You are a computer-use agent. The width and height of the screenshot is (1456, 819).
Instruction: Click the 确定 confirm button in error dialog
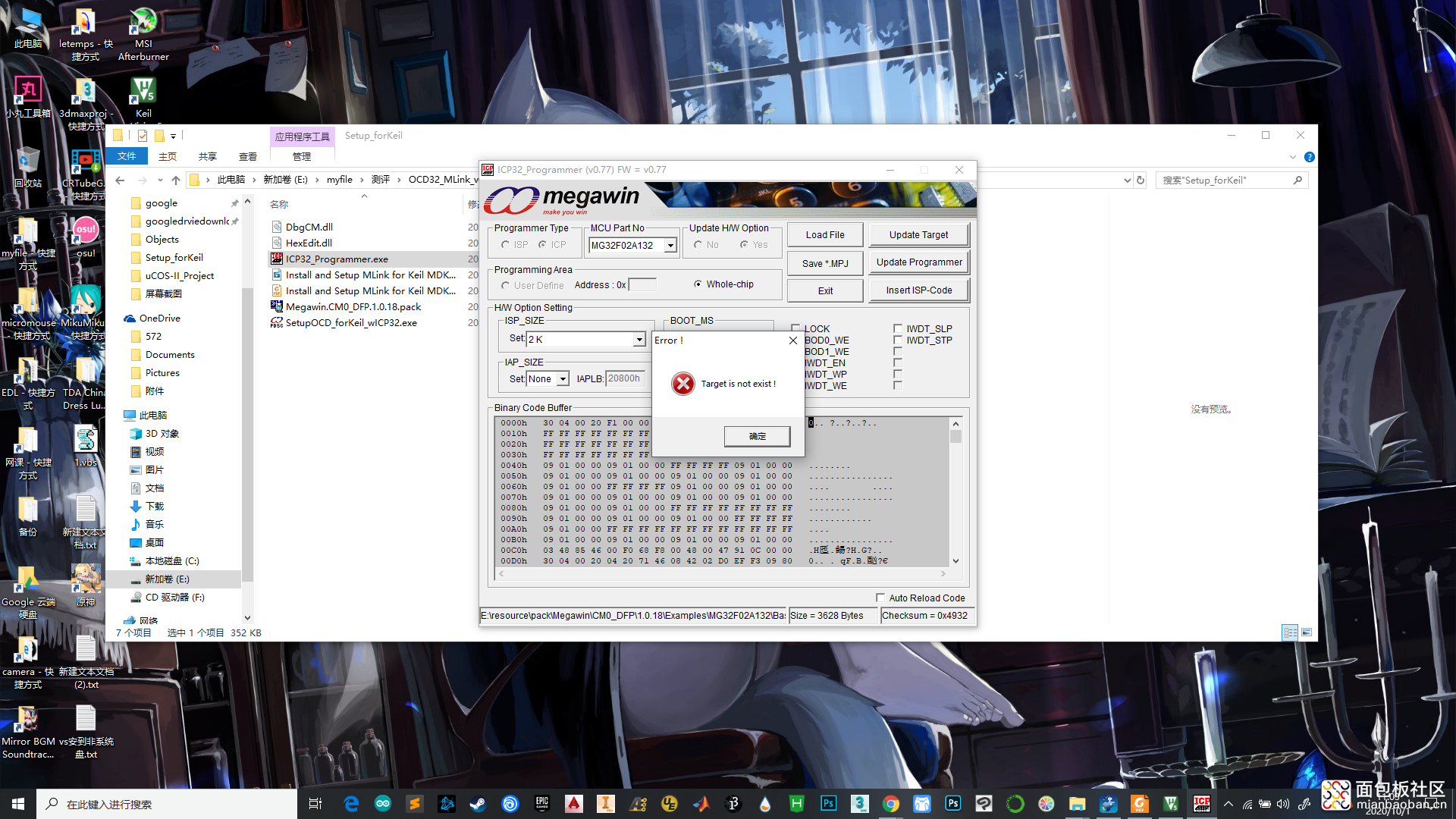coord(756,435)
